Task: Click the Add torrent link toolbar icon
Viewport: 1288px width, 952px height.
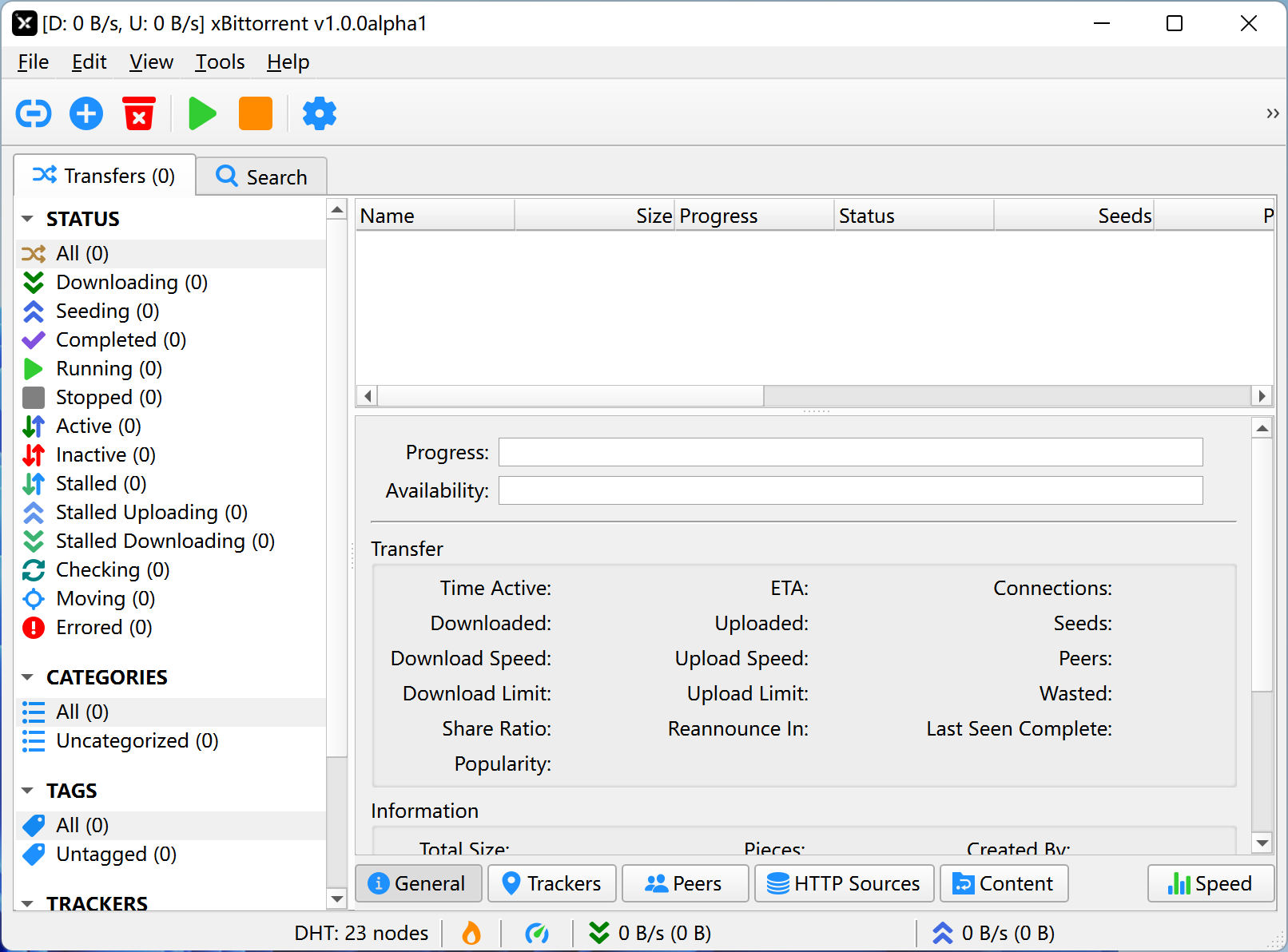Action: (34, 113)
